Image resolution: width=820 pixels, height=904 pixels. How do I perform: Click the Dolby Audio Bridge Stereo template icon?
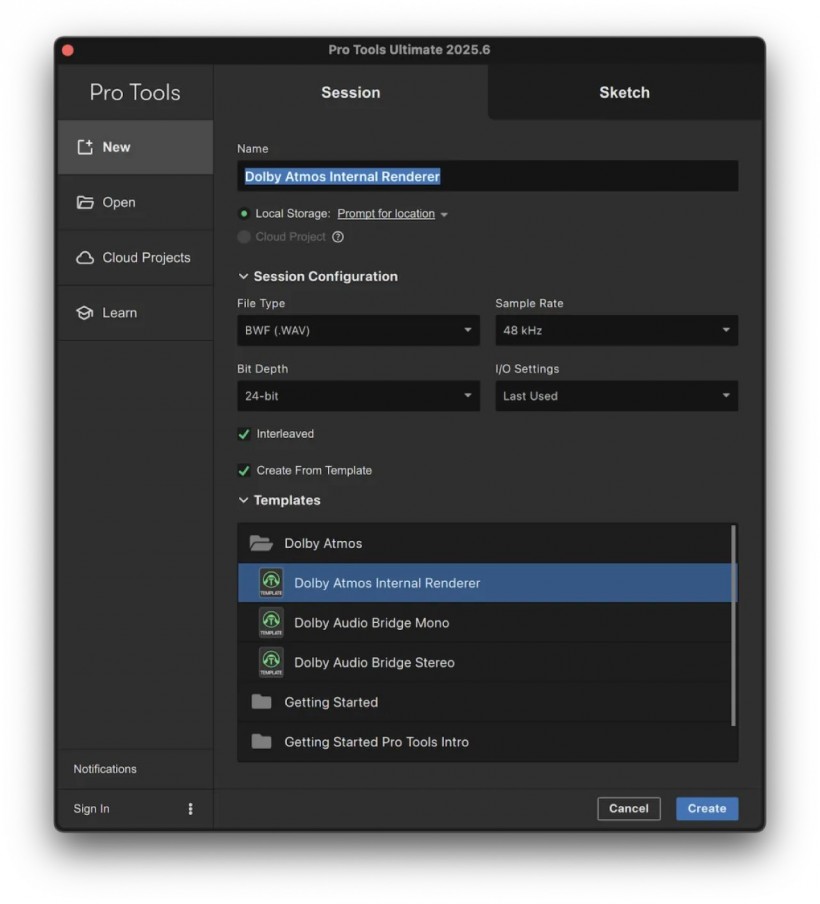pos(271,662)
